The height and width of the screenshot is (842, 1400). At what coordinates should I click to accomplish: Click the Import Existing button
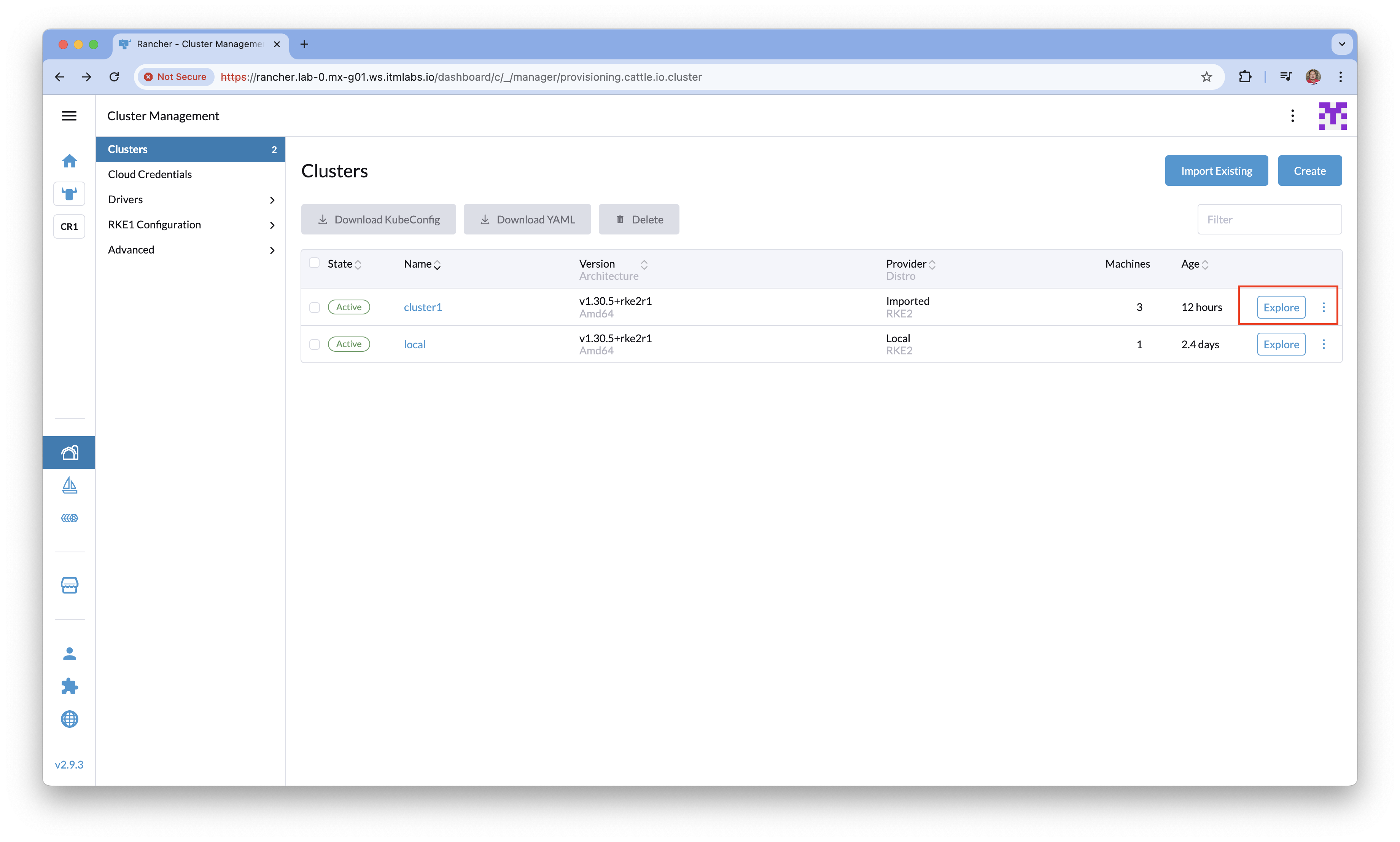click(x=1216, y=171)
